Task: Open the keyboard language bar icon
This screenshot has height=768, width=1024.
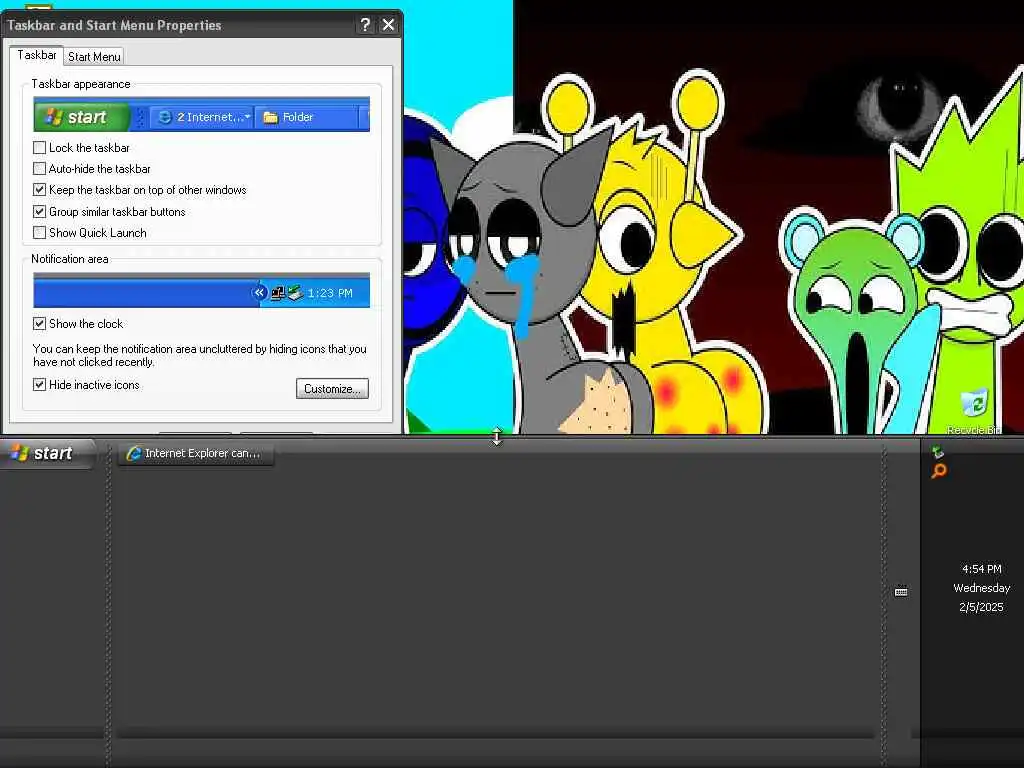Action: 901,592
